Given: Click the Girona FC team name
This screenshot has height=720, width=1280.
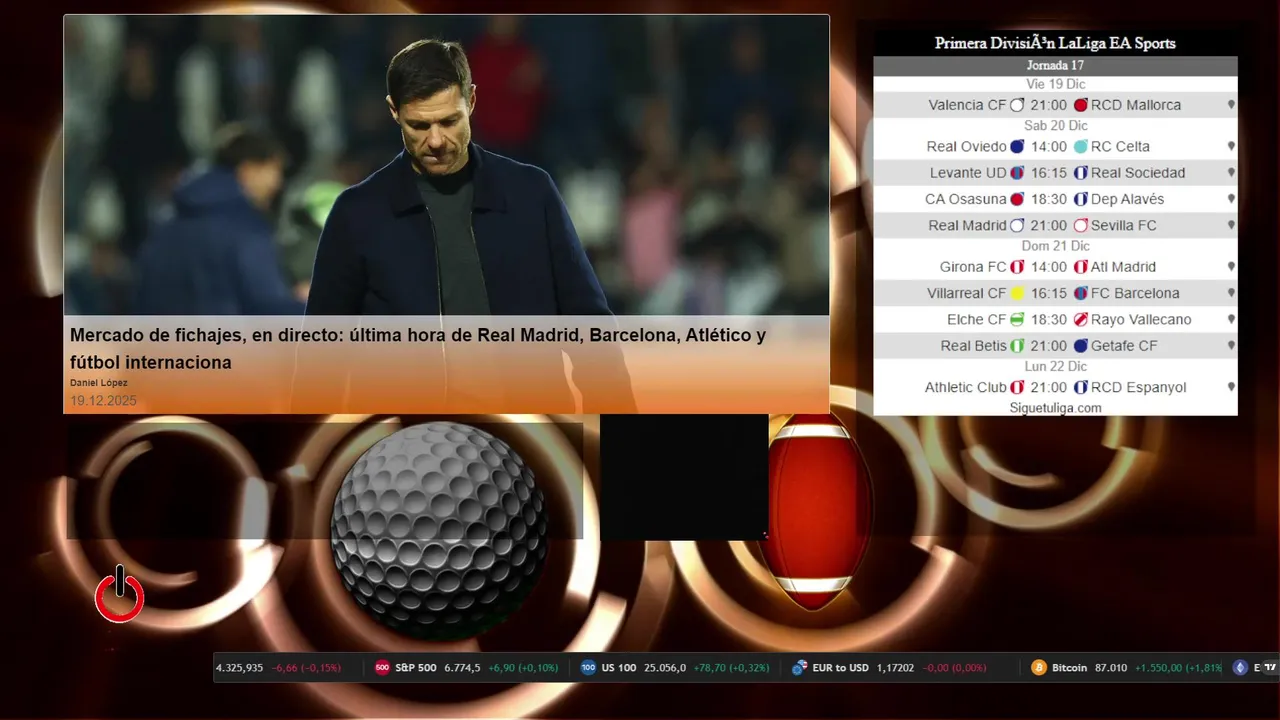Looking at the screenshot, I should click(x=973, y=267).
